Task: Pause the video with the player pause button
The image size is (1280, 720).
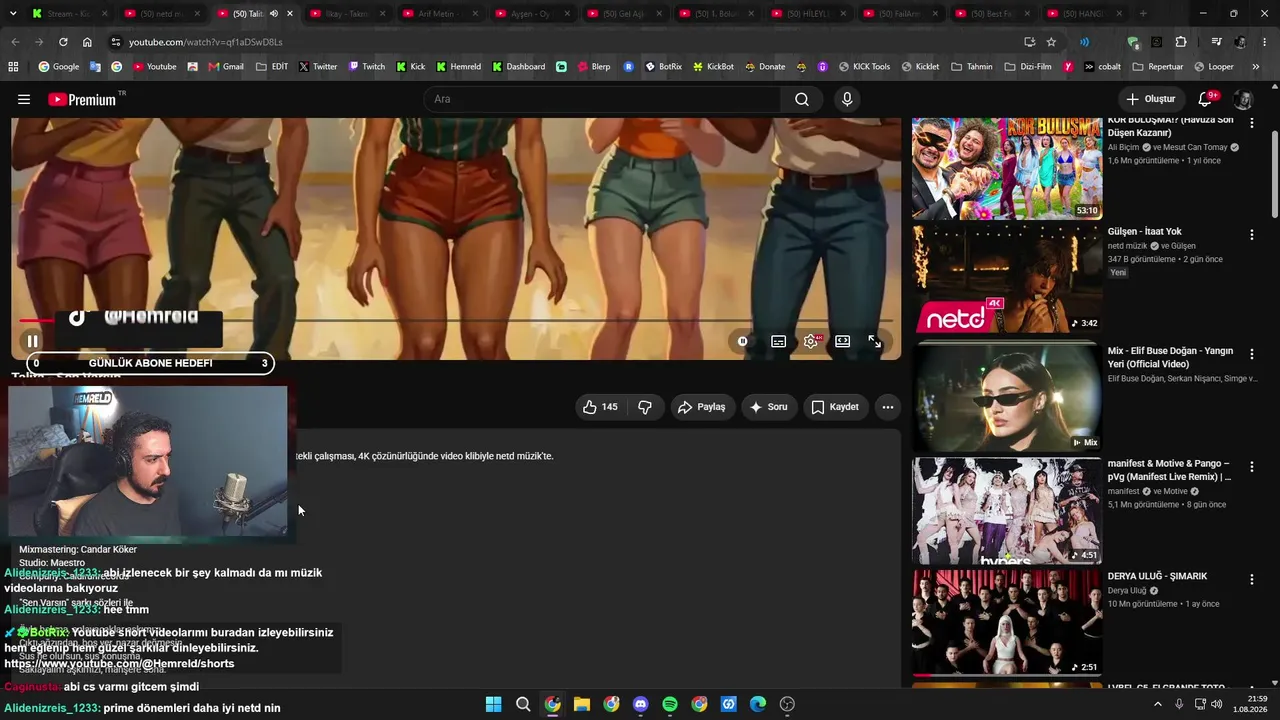Action: (32, 341)
